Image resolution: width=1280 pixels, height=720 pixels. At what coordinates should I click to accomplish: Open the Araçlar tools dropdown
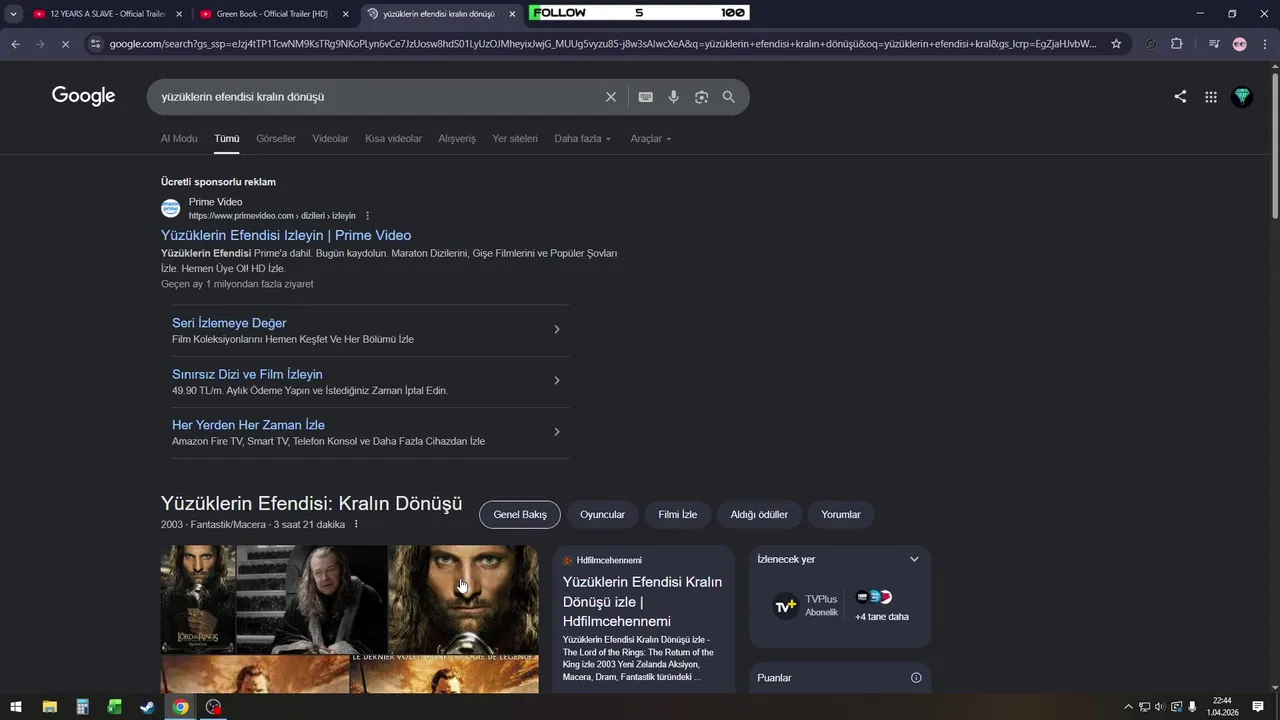[x=651, y=139]
